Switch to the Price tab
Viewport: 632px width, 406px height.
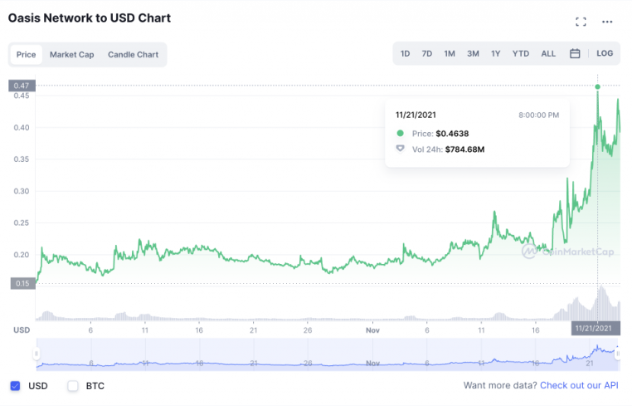click(x=26, y=54)
